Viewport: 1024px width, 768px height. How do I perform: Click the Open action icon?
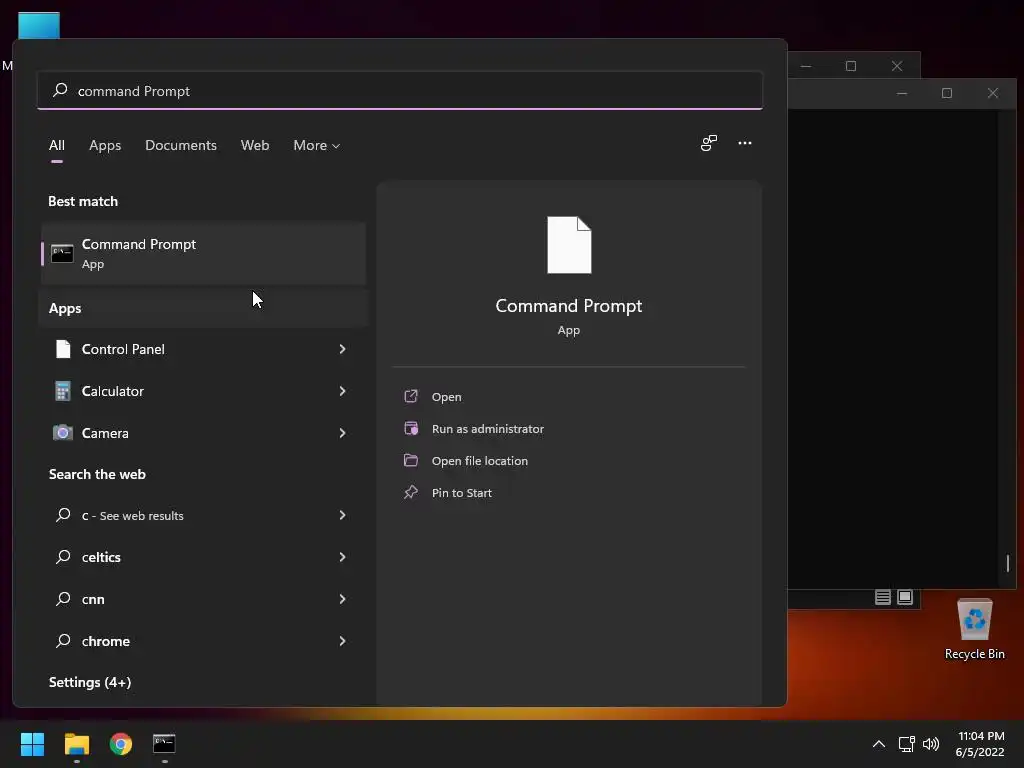pyautogui.click(x=411, y=396)
